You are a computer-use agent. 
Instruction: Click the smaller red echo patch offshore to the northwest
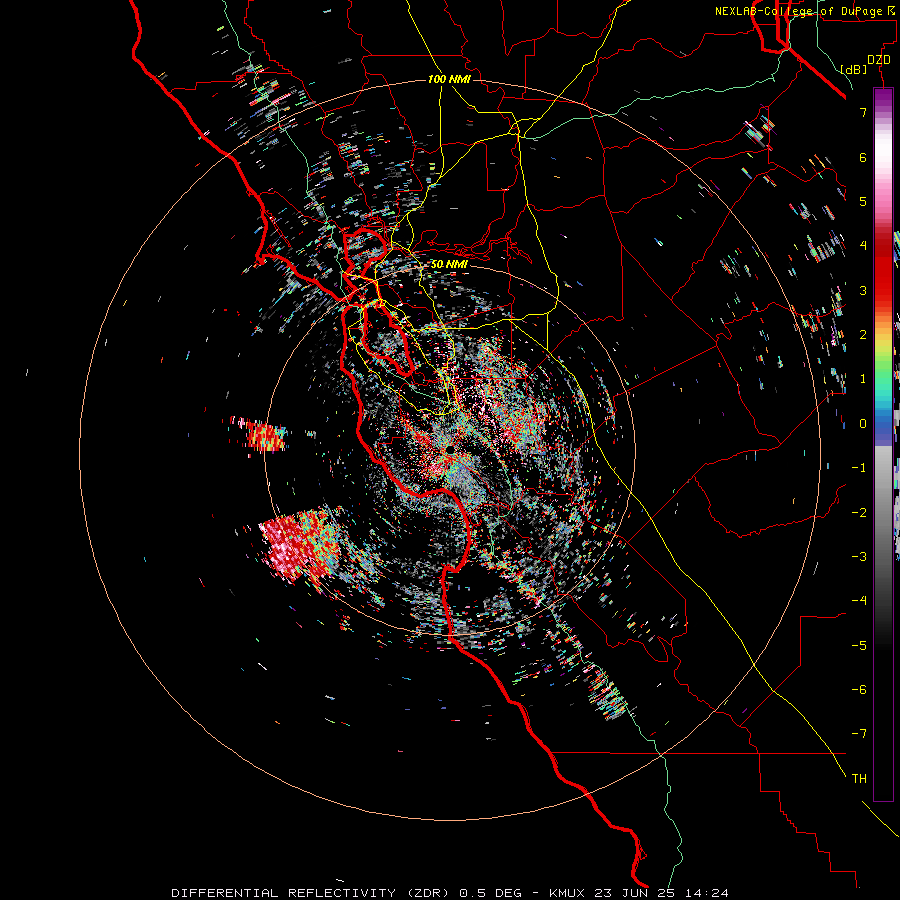point(264,435)
